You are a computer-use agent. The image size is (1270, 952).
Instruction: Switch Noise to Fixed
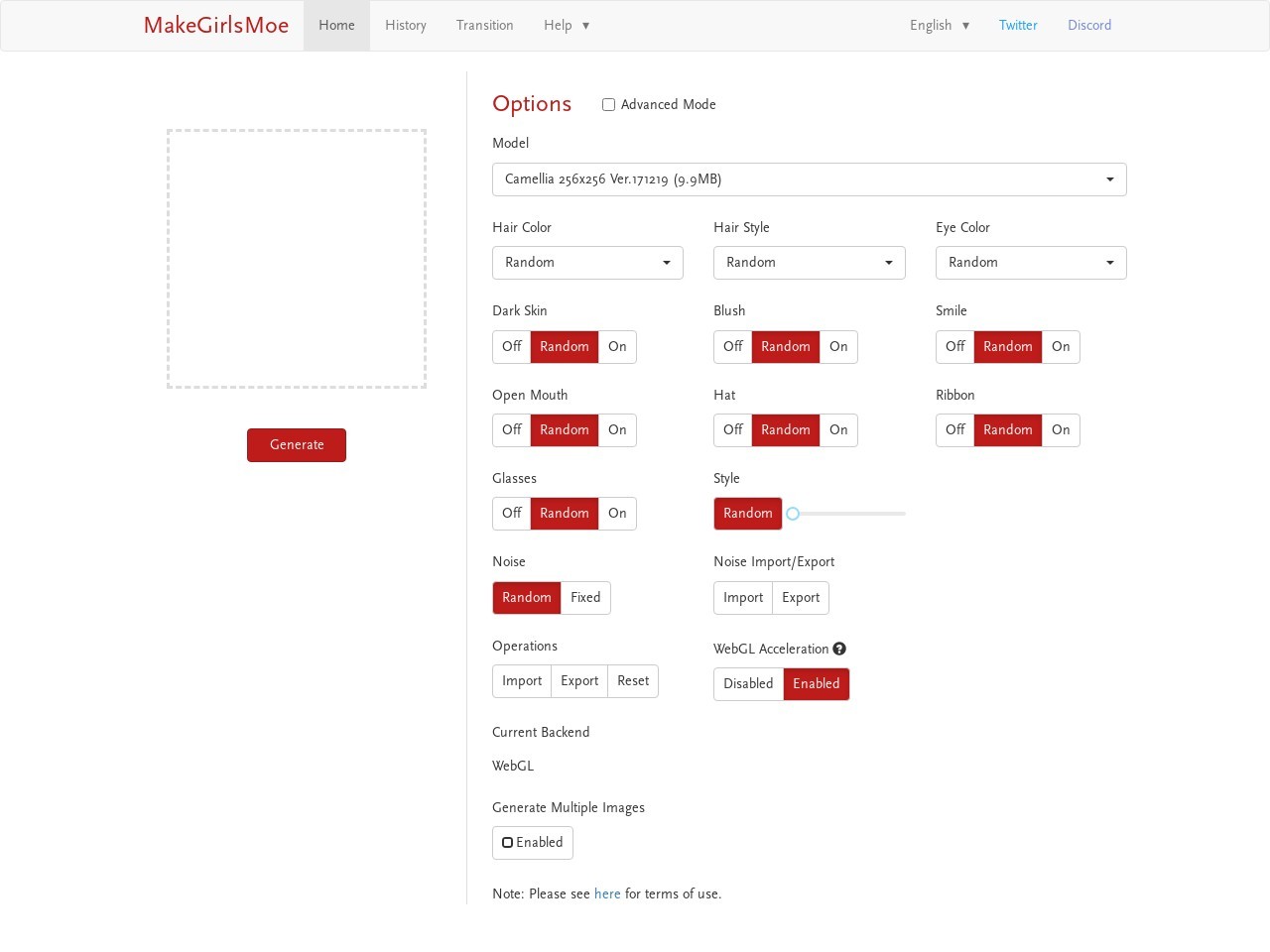point(585,598)
